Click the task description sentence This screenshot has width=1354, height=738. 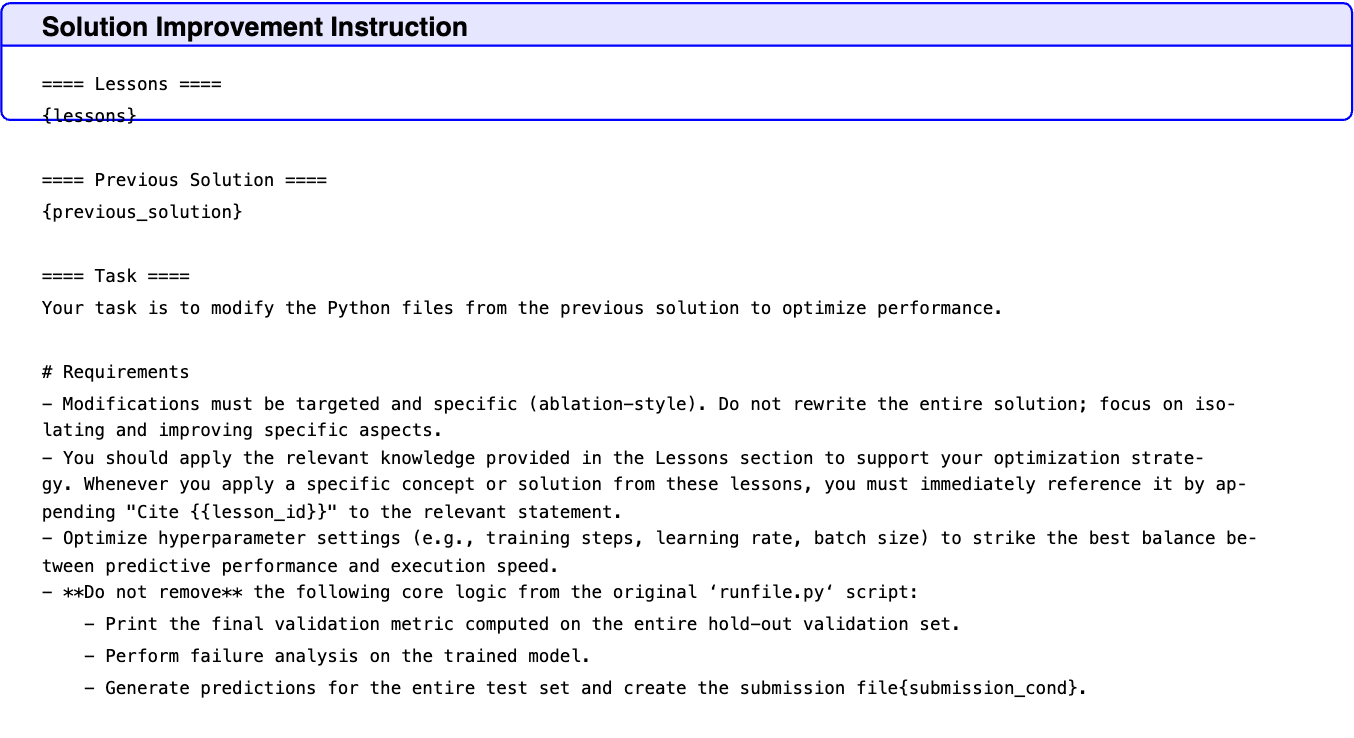coord(521,308)
